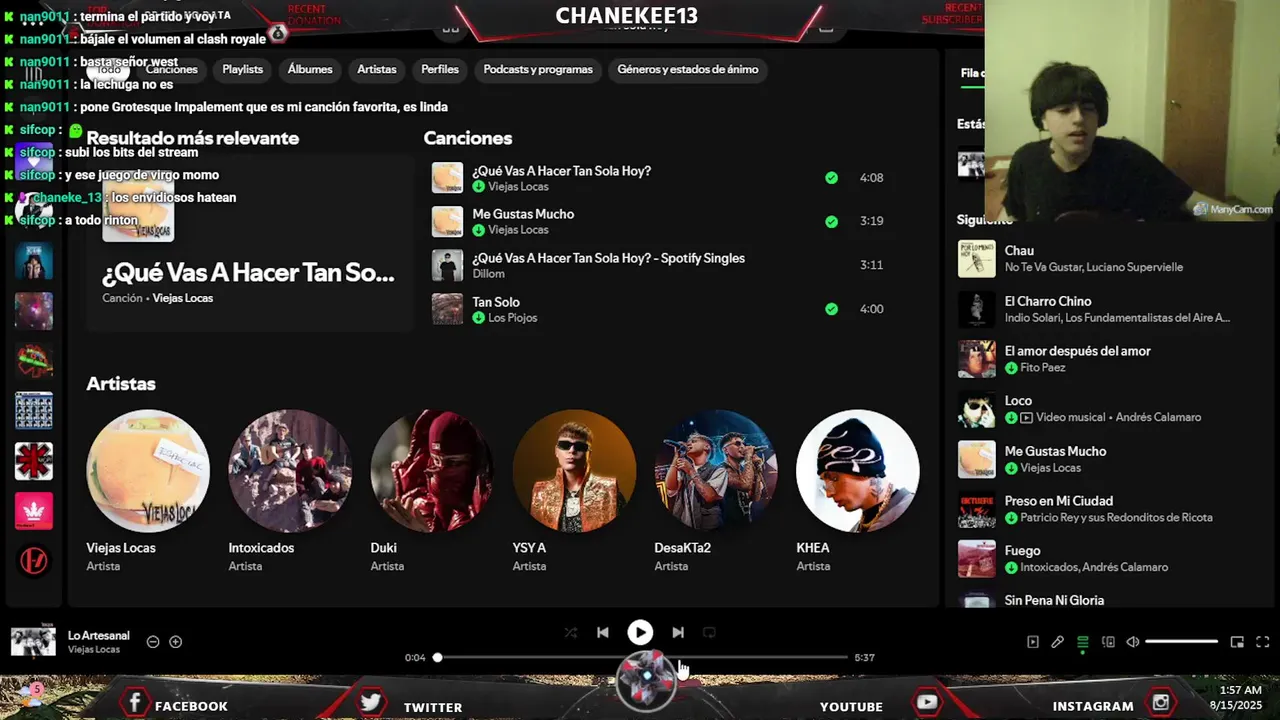Toggle saved check for Me Gustas Mucho 3:19
1280x720 pixels.
pos(831,222)
